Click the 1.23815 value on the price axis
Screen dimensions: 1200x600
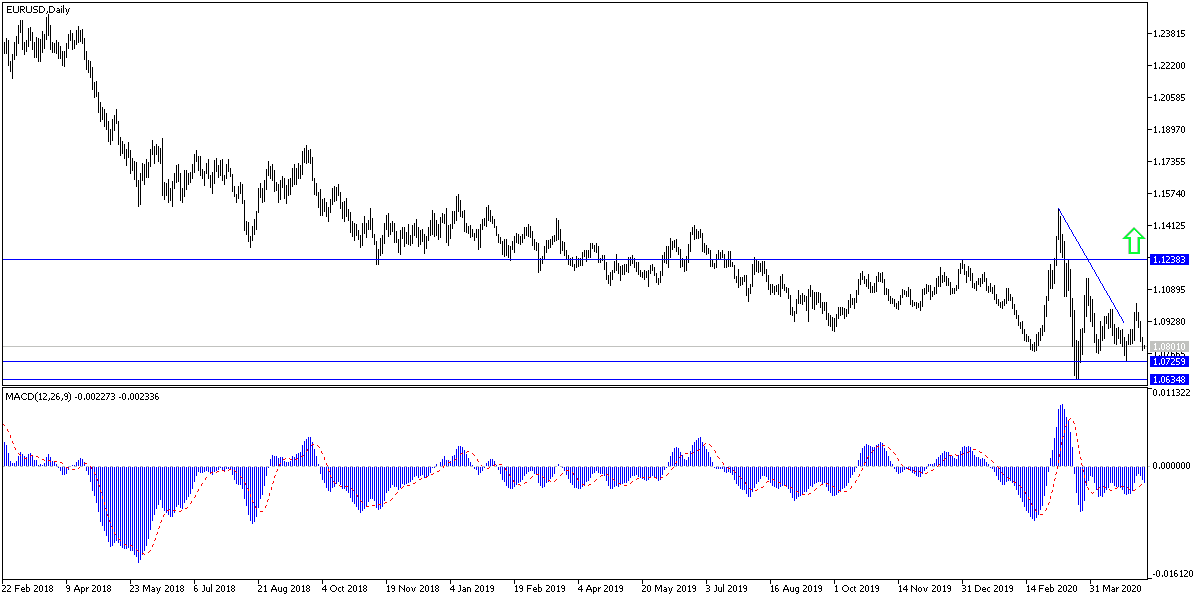pyautogui.click(x=1168, y=33)
